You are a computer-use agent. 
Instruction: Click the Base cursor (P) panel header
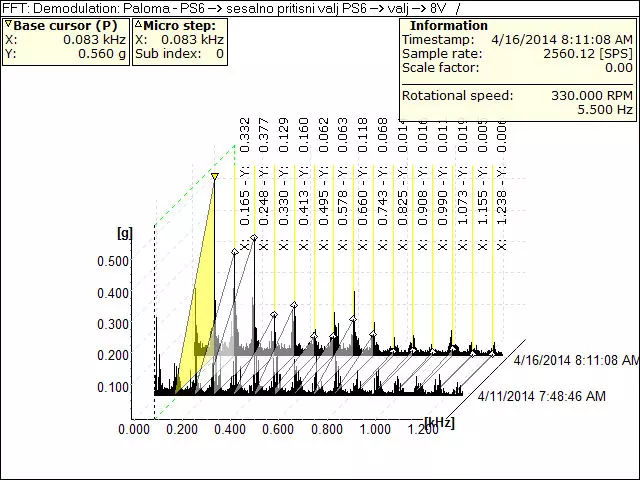(65, 25)
